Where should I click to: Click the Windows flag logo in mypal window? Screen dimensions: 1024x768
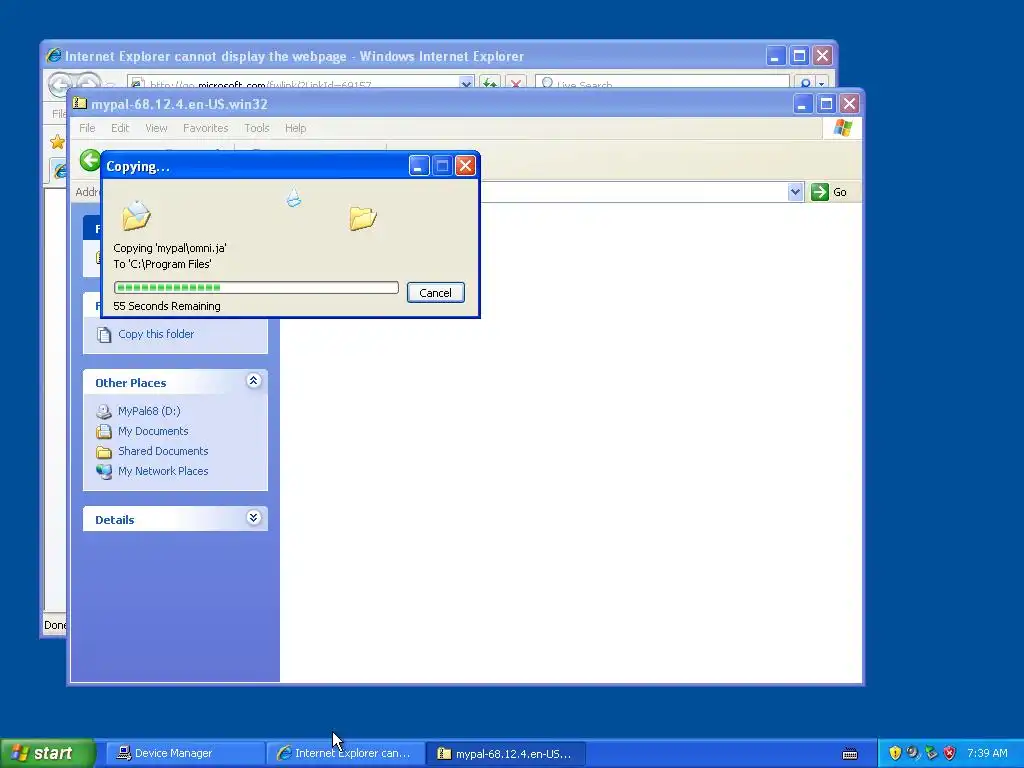coord(842,128)
